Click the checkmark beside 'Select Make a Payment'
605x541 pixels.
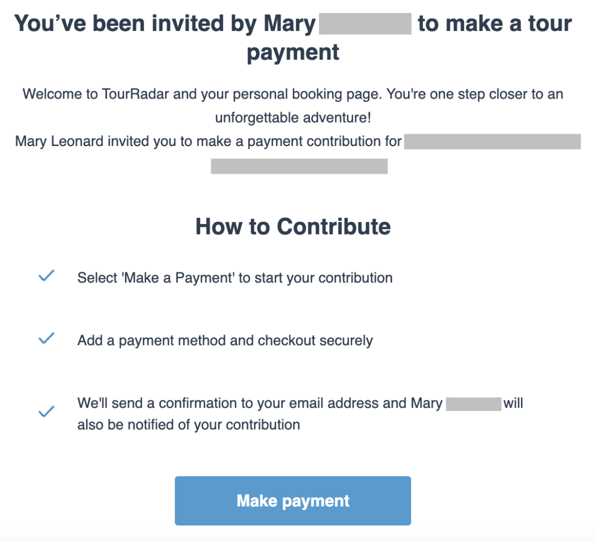coord(46,276)
